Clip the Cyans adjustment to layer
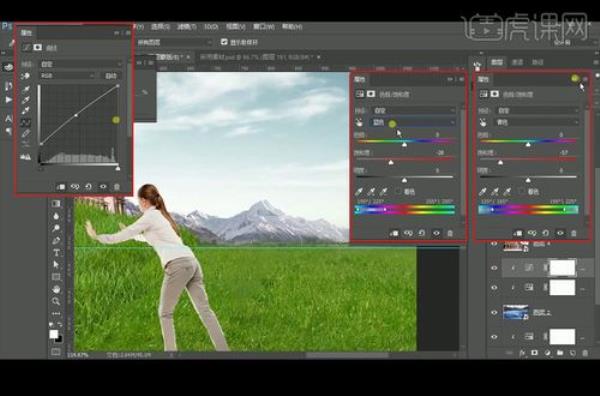This screenshot has height=396, width=600. click(x=518, y=233)
